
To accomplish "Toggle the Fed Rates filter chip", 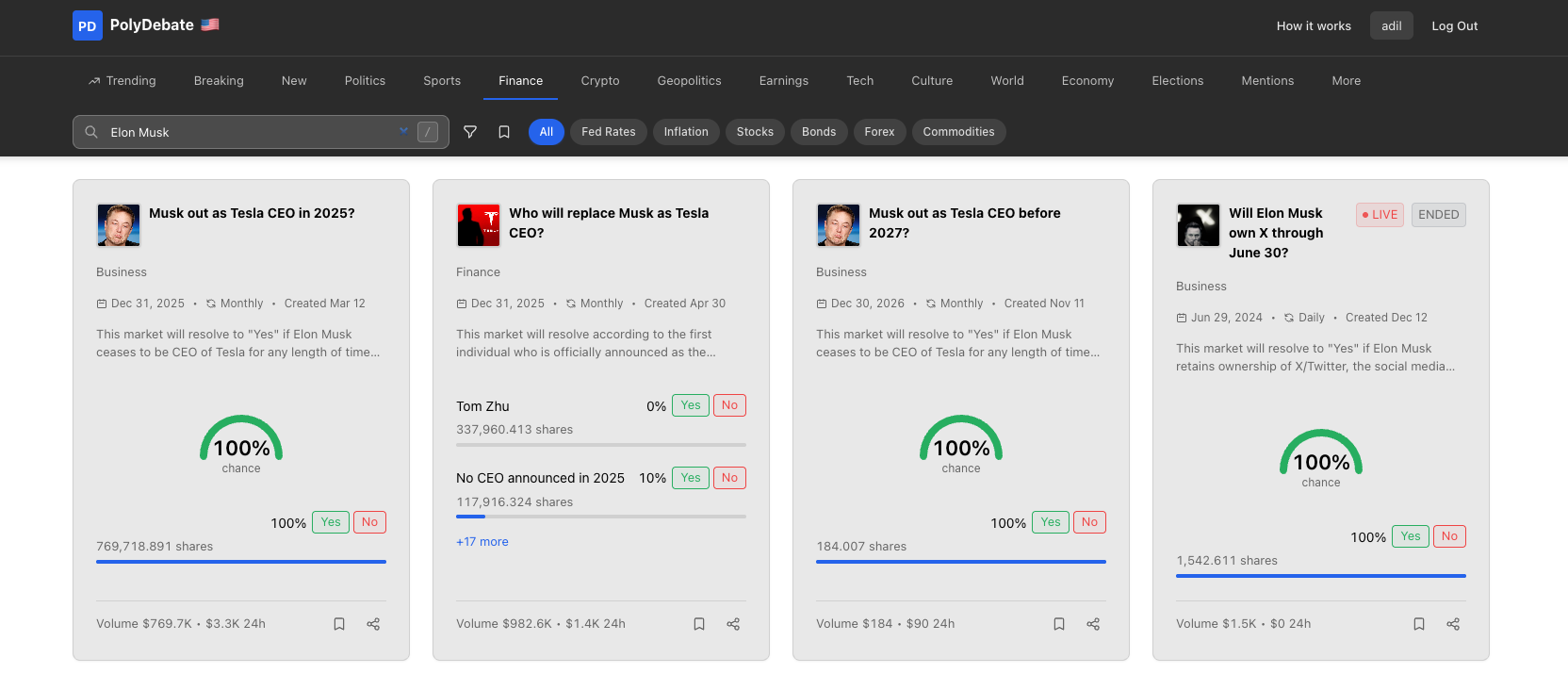I will (x=609, y=132).
